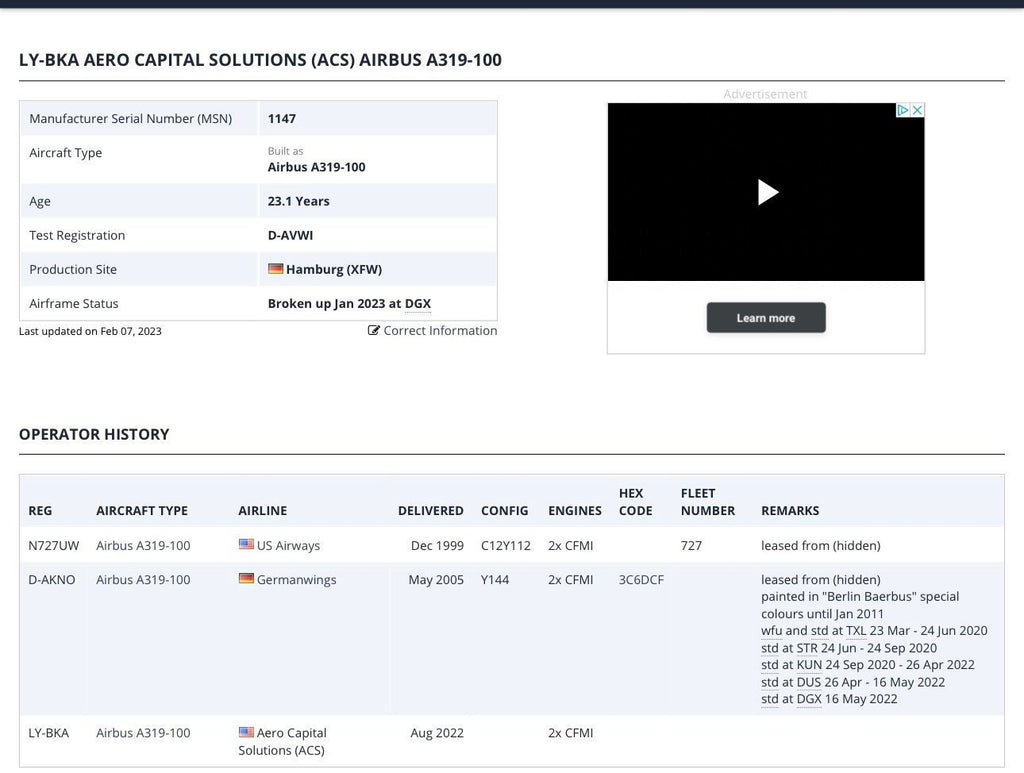Click STR abbreviation in remarks
1024x773 pixels.
[807, 648]
